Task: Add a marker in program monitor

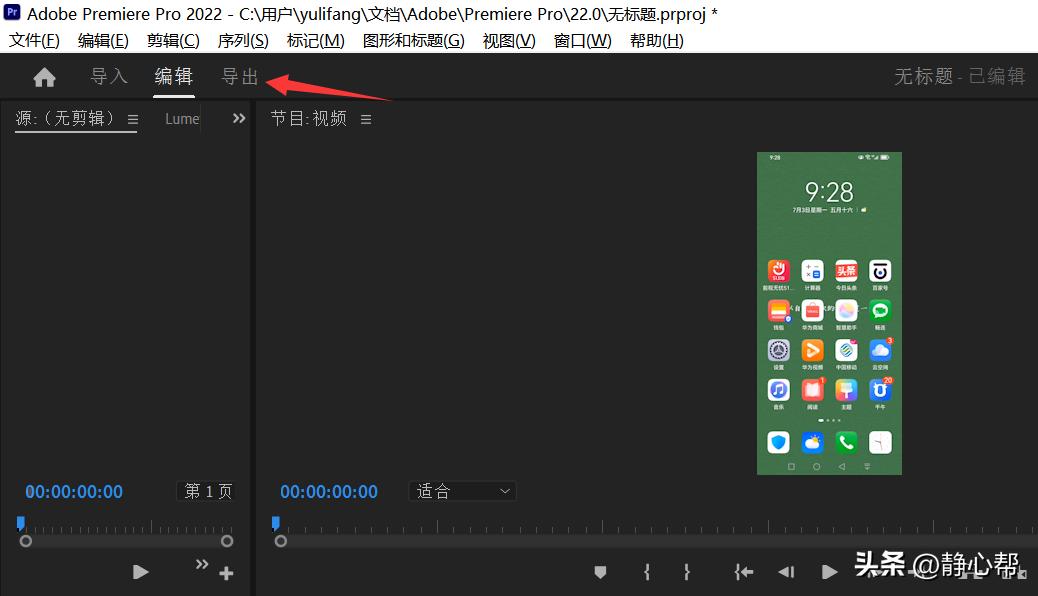Action: coord(600,572)
